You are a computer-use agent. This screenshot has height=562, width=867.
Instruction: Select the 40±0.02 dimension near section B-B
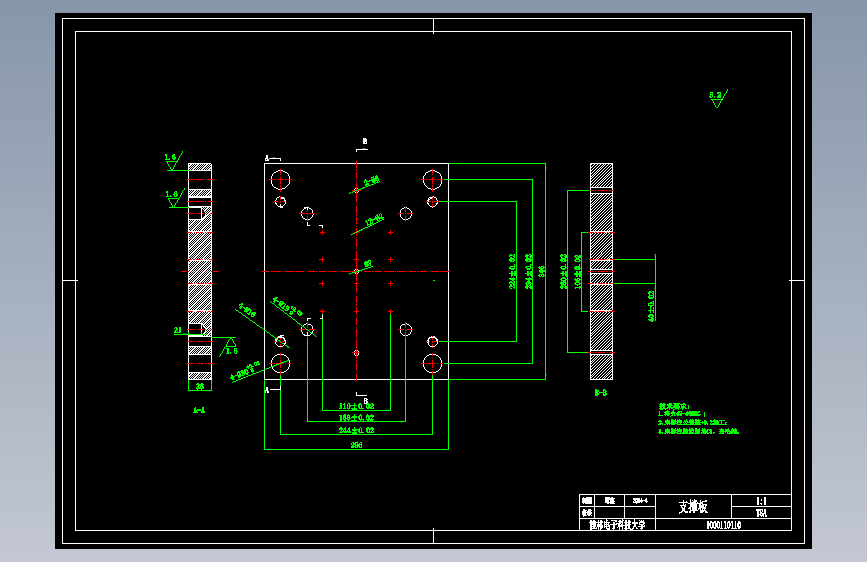pos(651,306)
